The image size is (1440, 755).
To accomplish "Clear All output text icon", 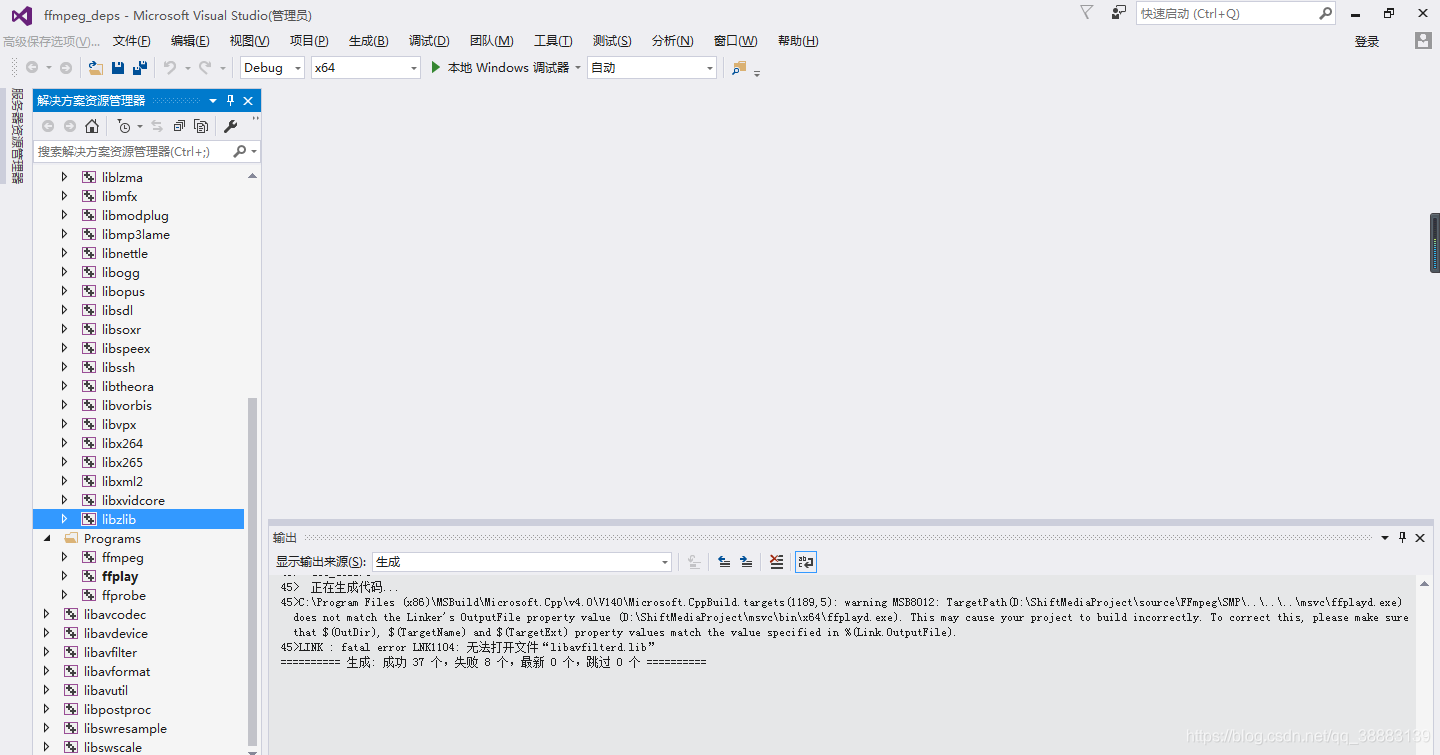I will 777,562.
